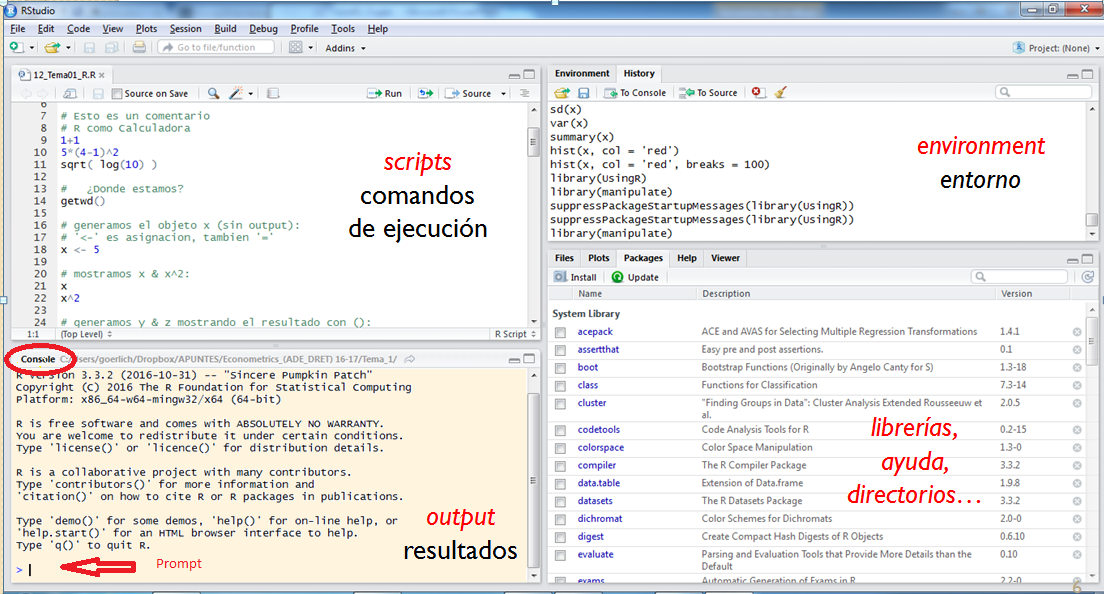The width and height of the screenshot is (1104, 594).
Task: Minimize the Environment/History pane icon
Action: click(1072, 75)
